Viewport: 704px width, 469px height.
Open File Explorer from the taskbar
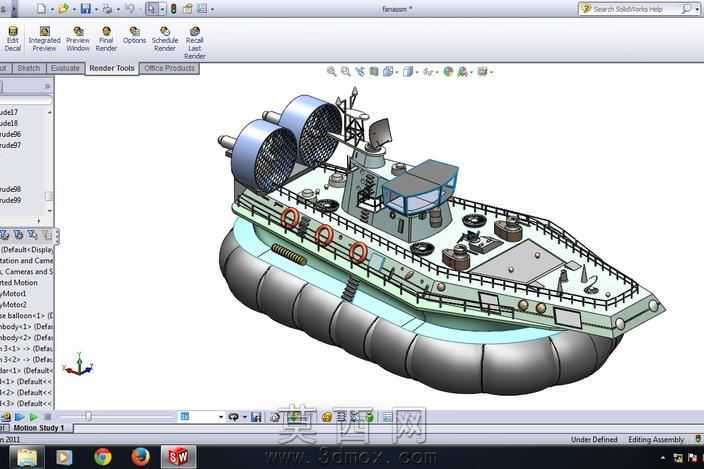[27, 457]
